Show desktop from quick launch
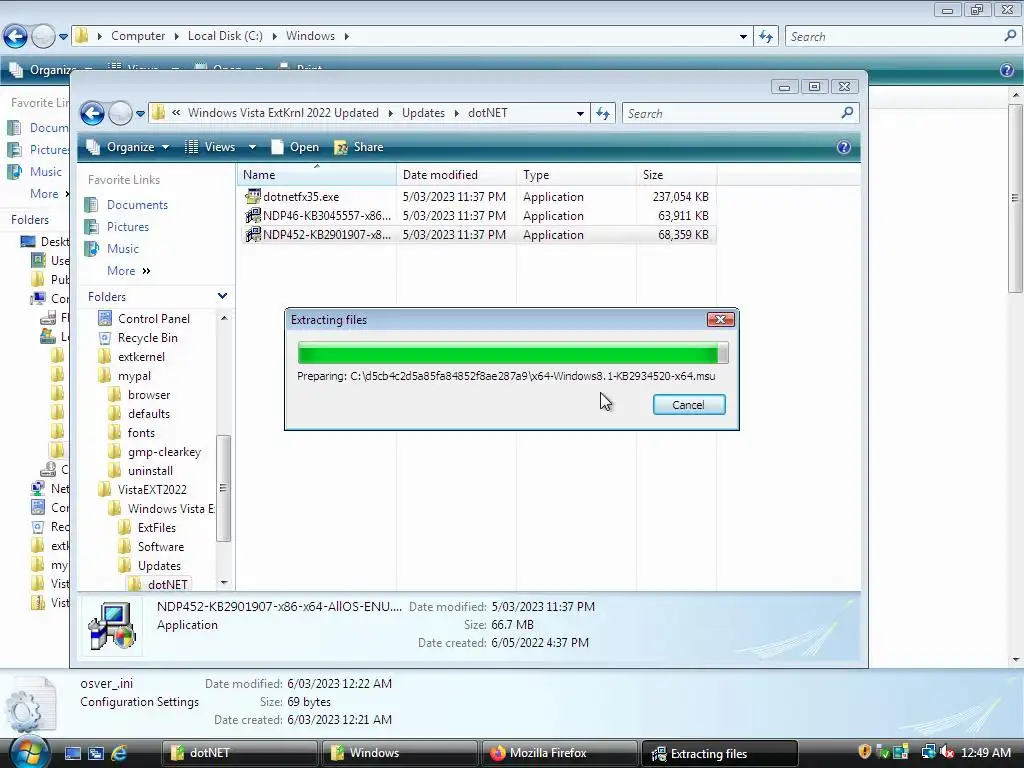 (x=72, y=753)
